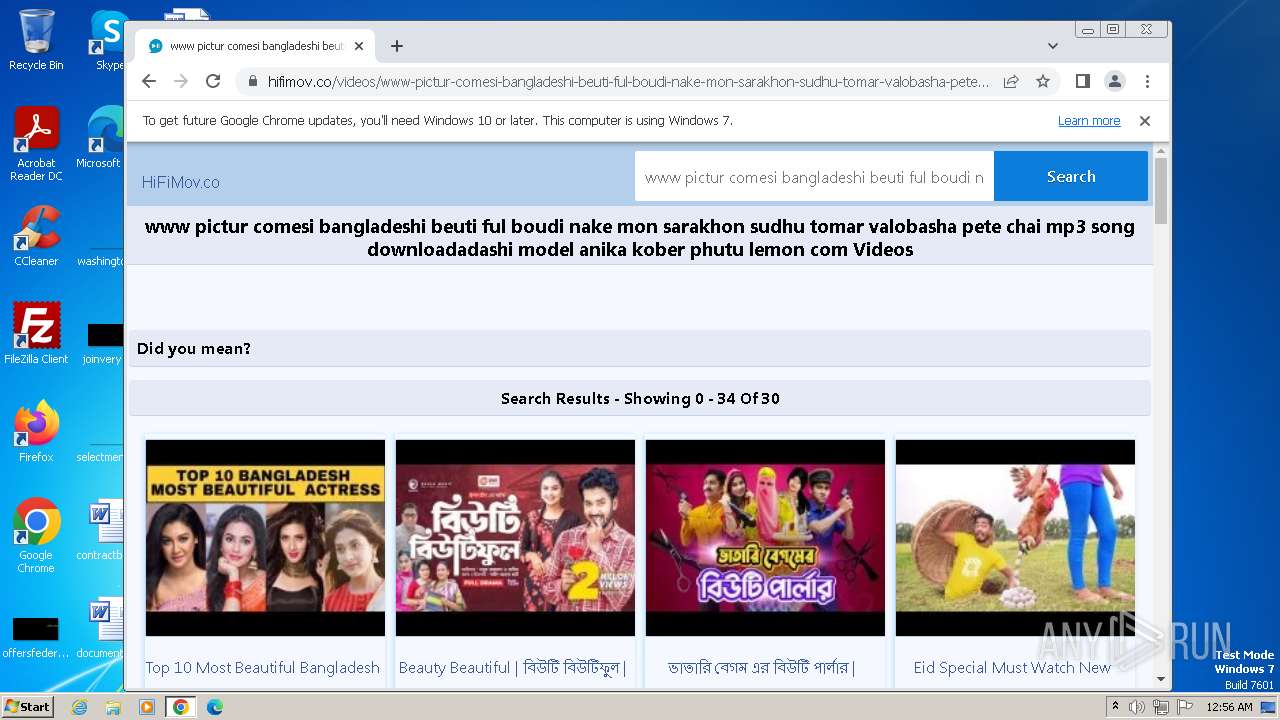Open the offersfeder desktop file
Image resolution: width=1280 pixels, height=720 pixels.
pos(36,634)
